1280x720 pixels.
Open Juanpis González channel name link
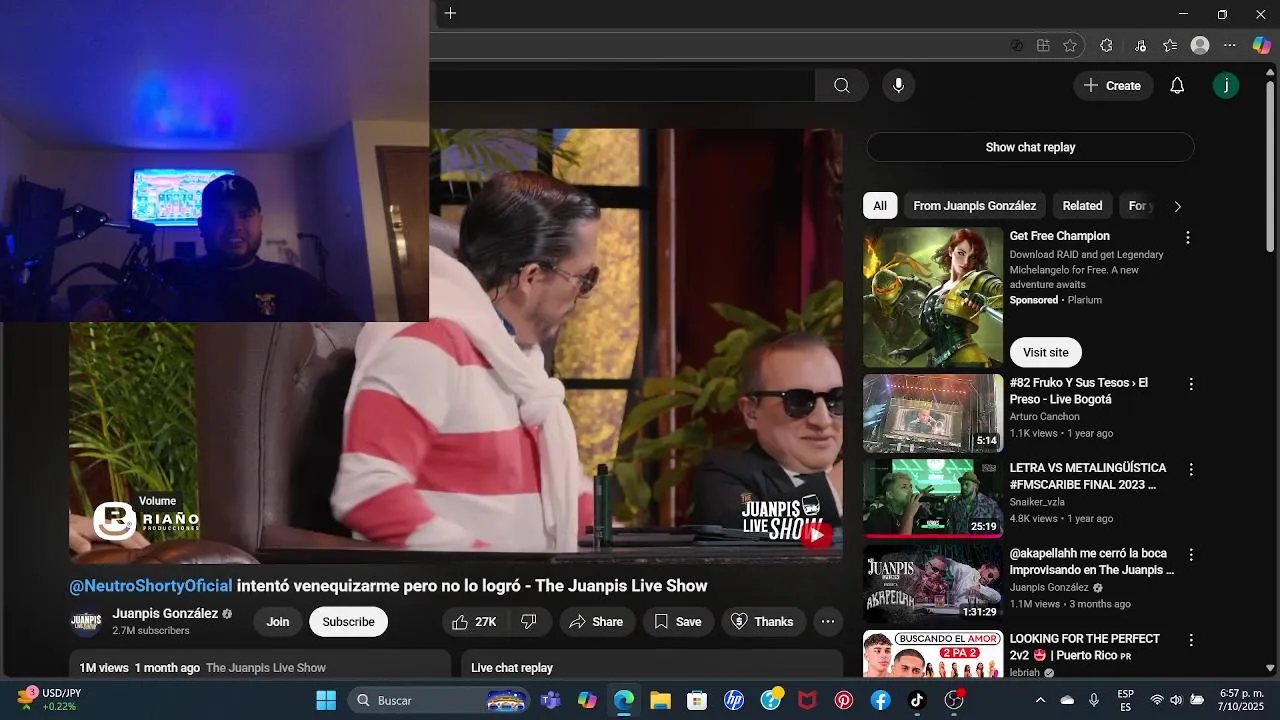tap(165, 613)
